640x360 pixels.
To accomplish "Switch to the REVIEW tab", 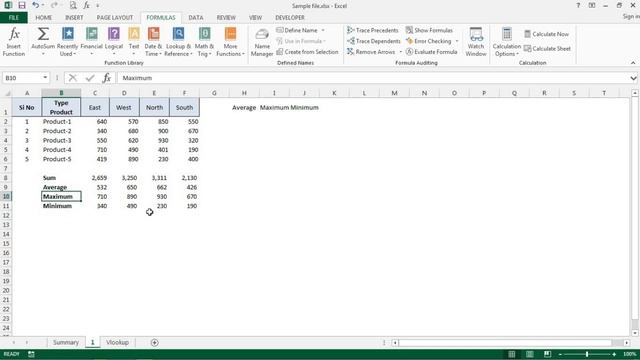I will [x=226, y=18].
